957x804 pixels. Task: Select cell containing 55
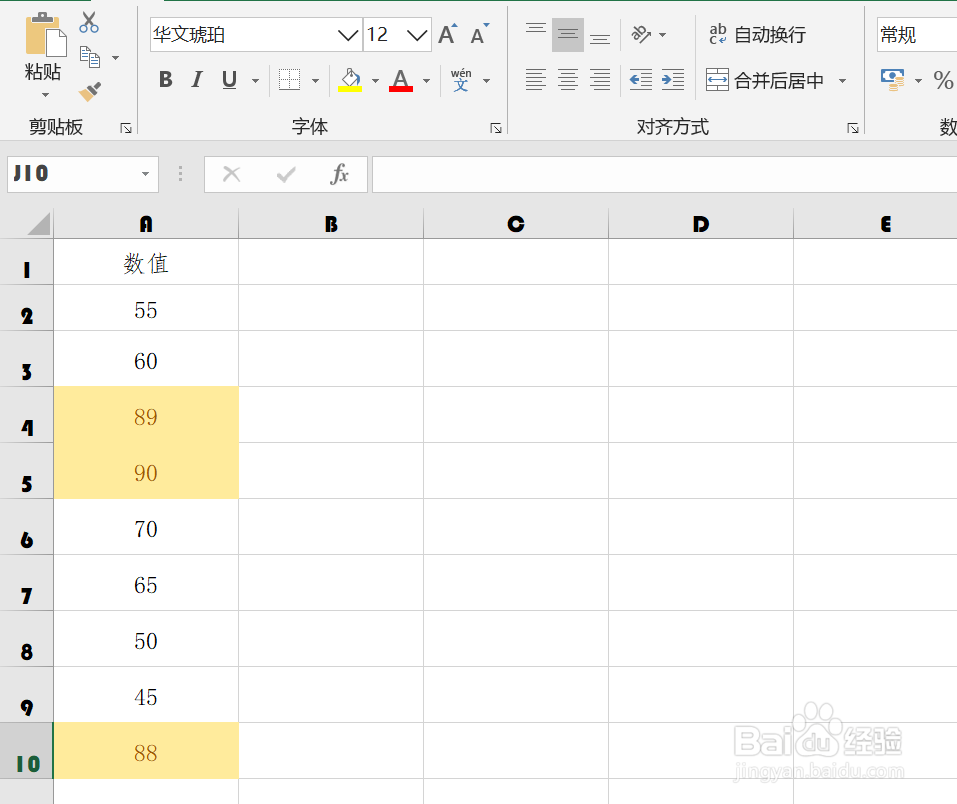[146, 308]
